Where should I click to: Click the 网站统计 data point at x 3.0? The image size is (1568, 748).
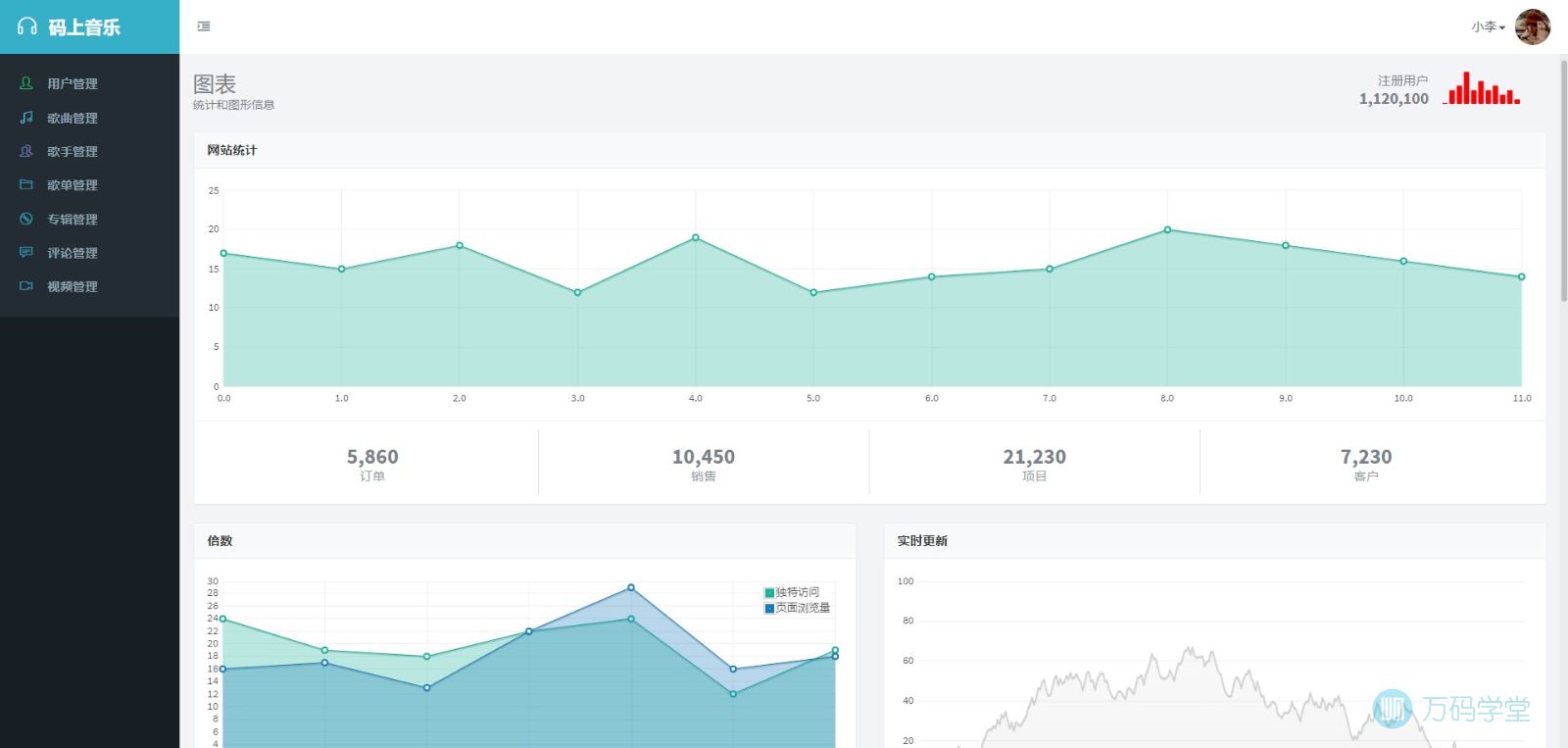[x=577, y=292]
